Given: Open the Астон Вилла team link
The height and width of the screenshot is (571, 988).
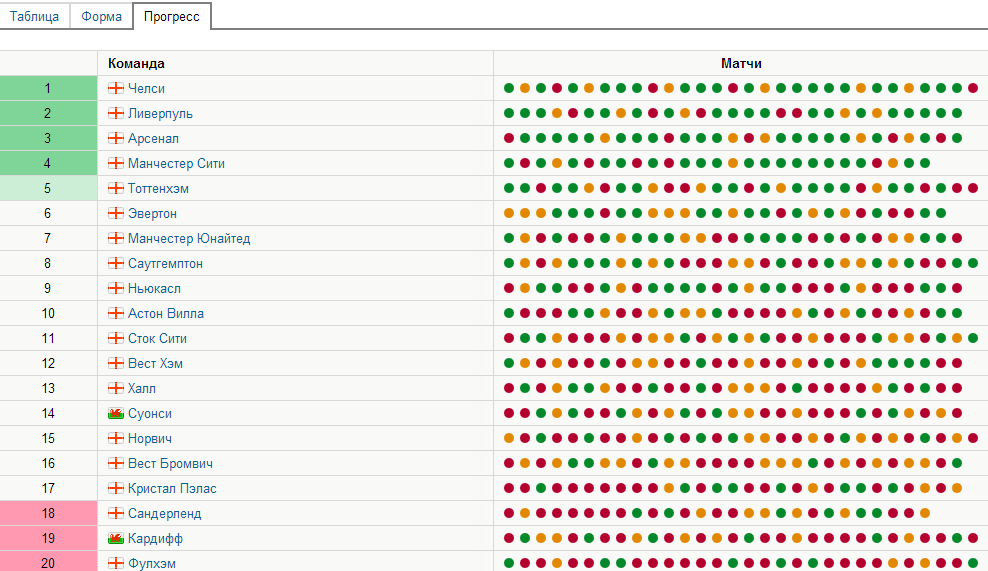Looking at the screenshot, I should coord(166,313).
